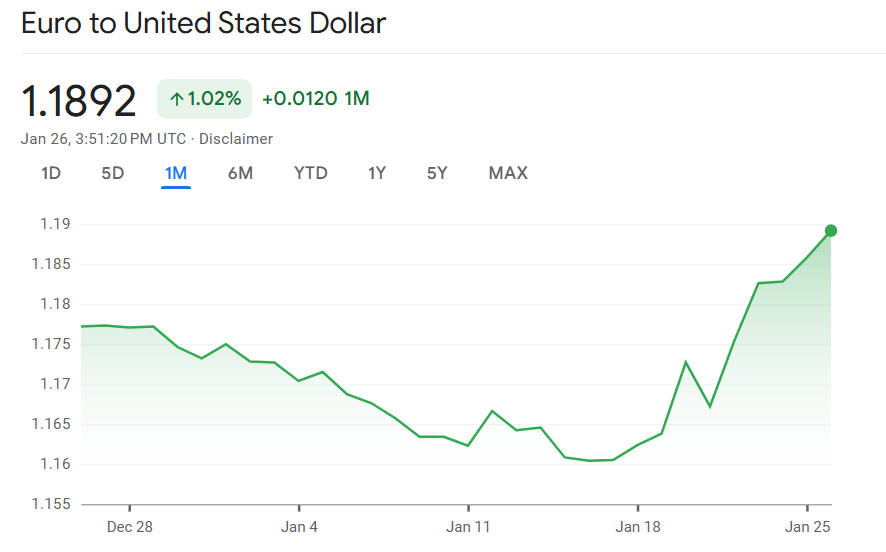Click the Euro to United States Dollar title
This screenshot has width=886, height=552.
(203, 24)
